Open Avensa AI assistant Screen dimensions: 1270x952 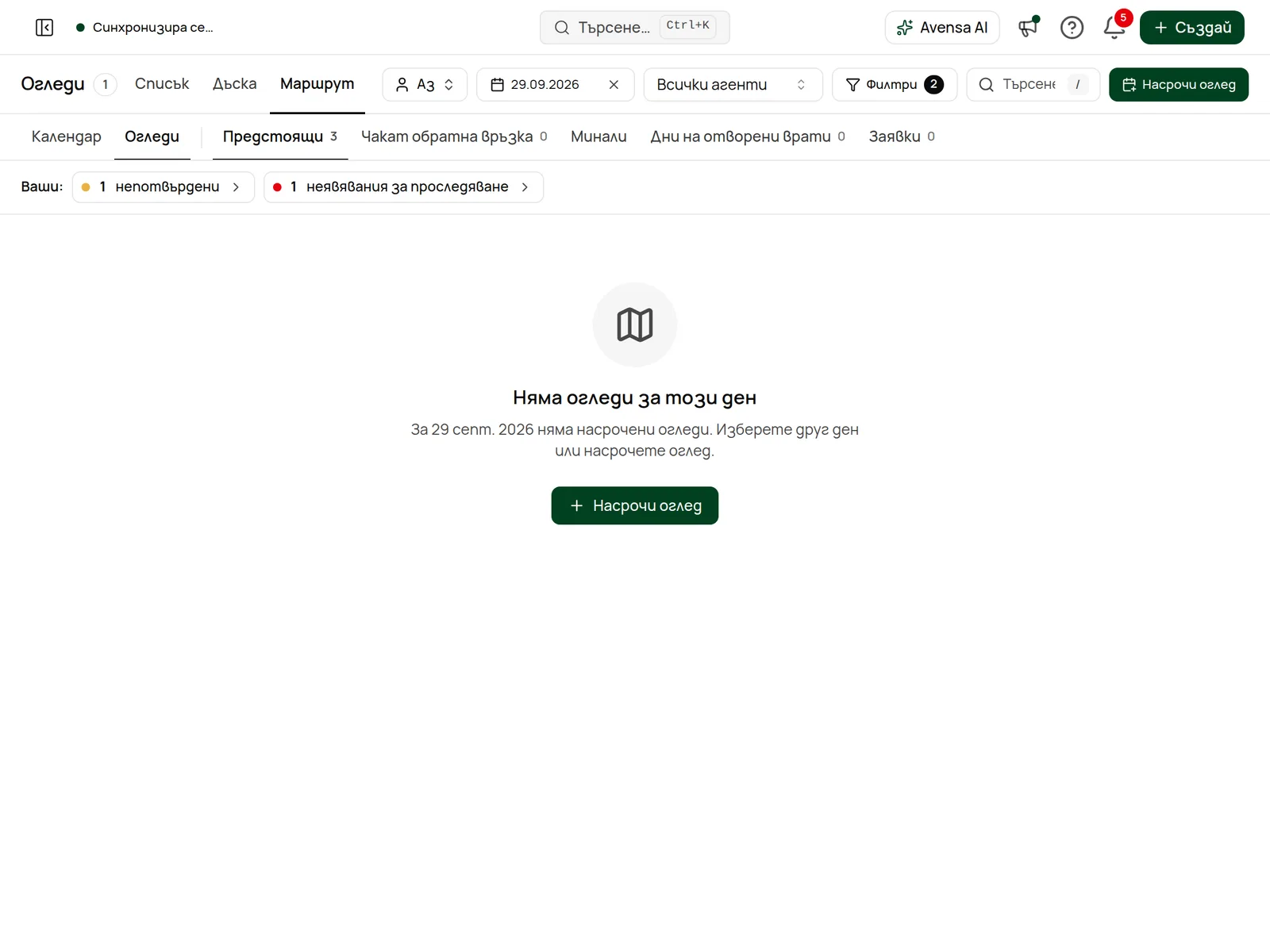(x=942, y=28)
